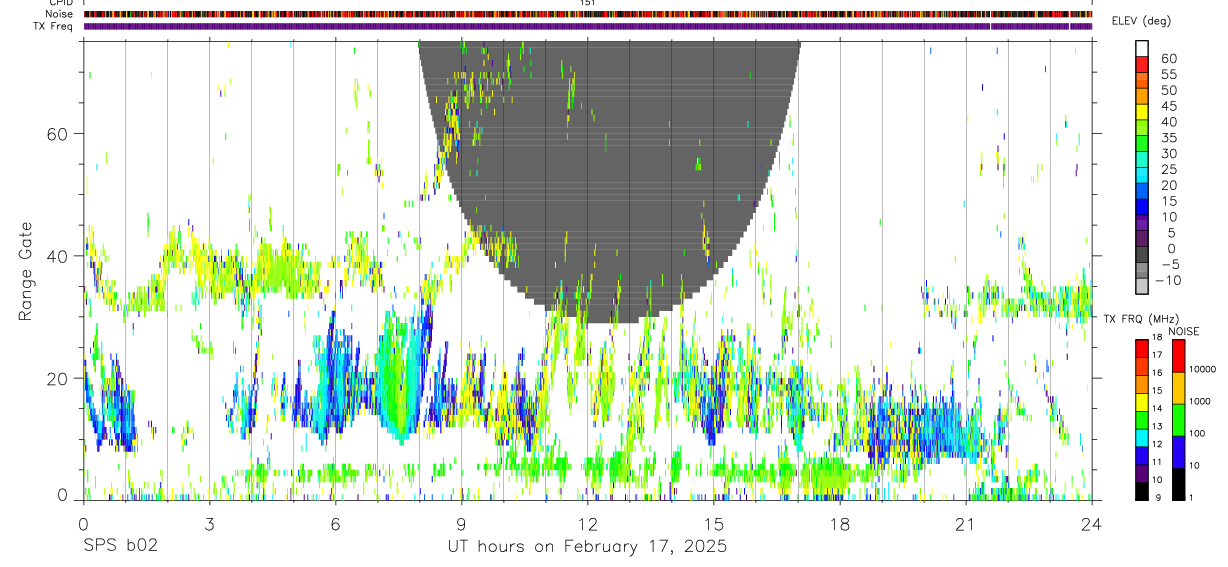
Task: Click the 21 hour tick label on UT axis
Action: pyautogui.click(x=965, y=524)
